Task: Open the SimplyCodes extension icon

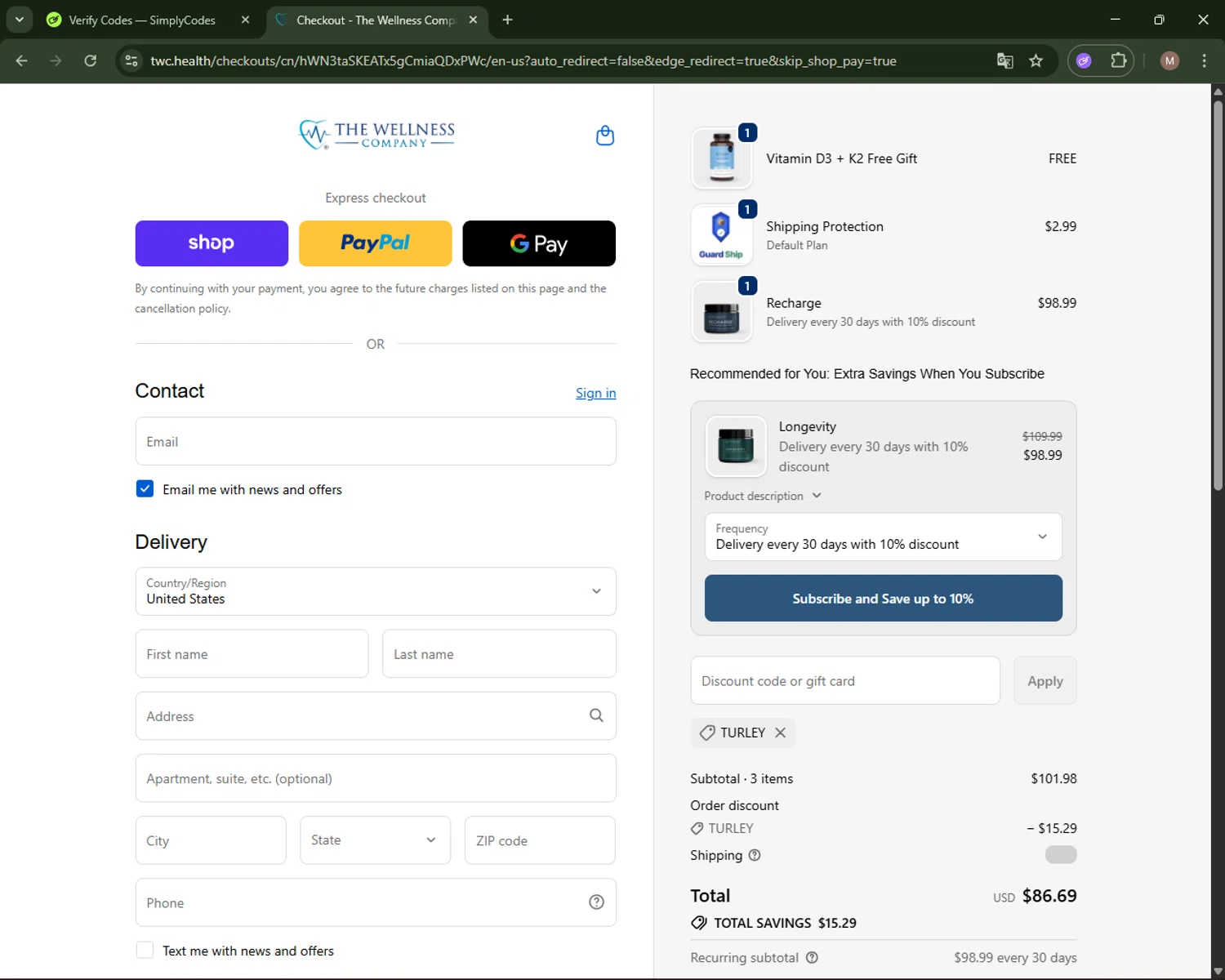Action: pos(1084,60)
